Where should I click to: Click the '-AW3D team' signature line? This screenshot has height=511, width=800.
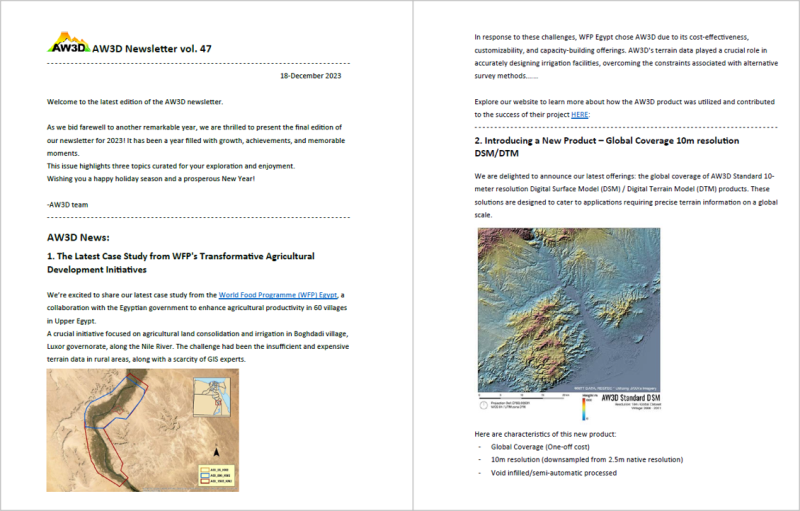click(x=67, y=205)
